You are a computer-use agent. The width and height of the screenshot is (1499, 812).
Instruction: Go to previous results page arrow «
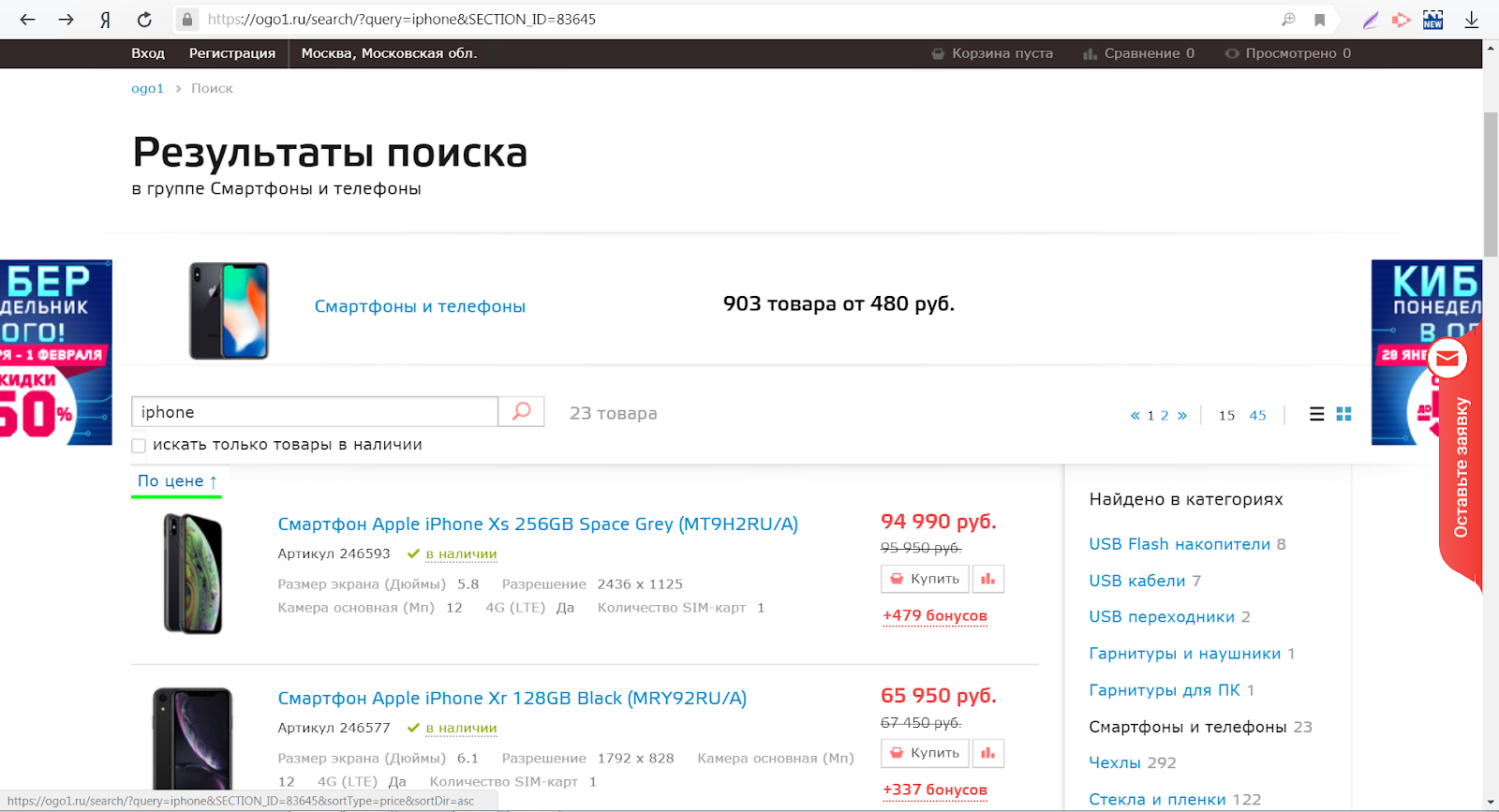click(x=1135, y=416)
